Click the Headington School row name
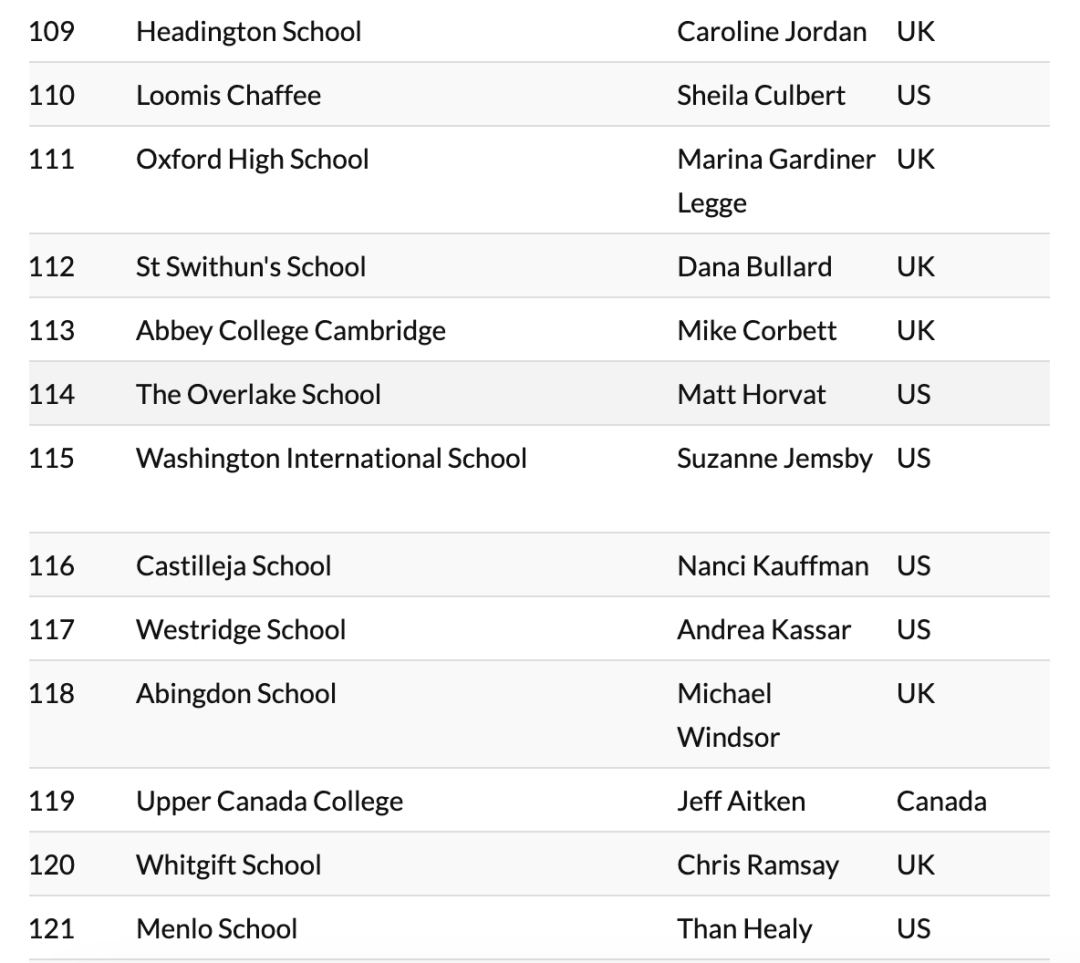The height and width of the screenshot is (963, 1080). (249, 32)
